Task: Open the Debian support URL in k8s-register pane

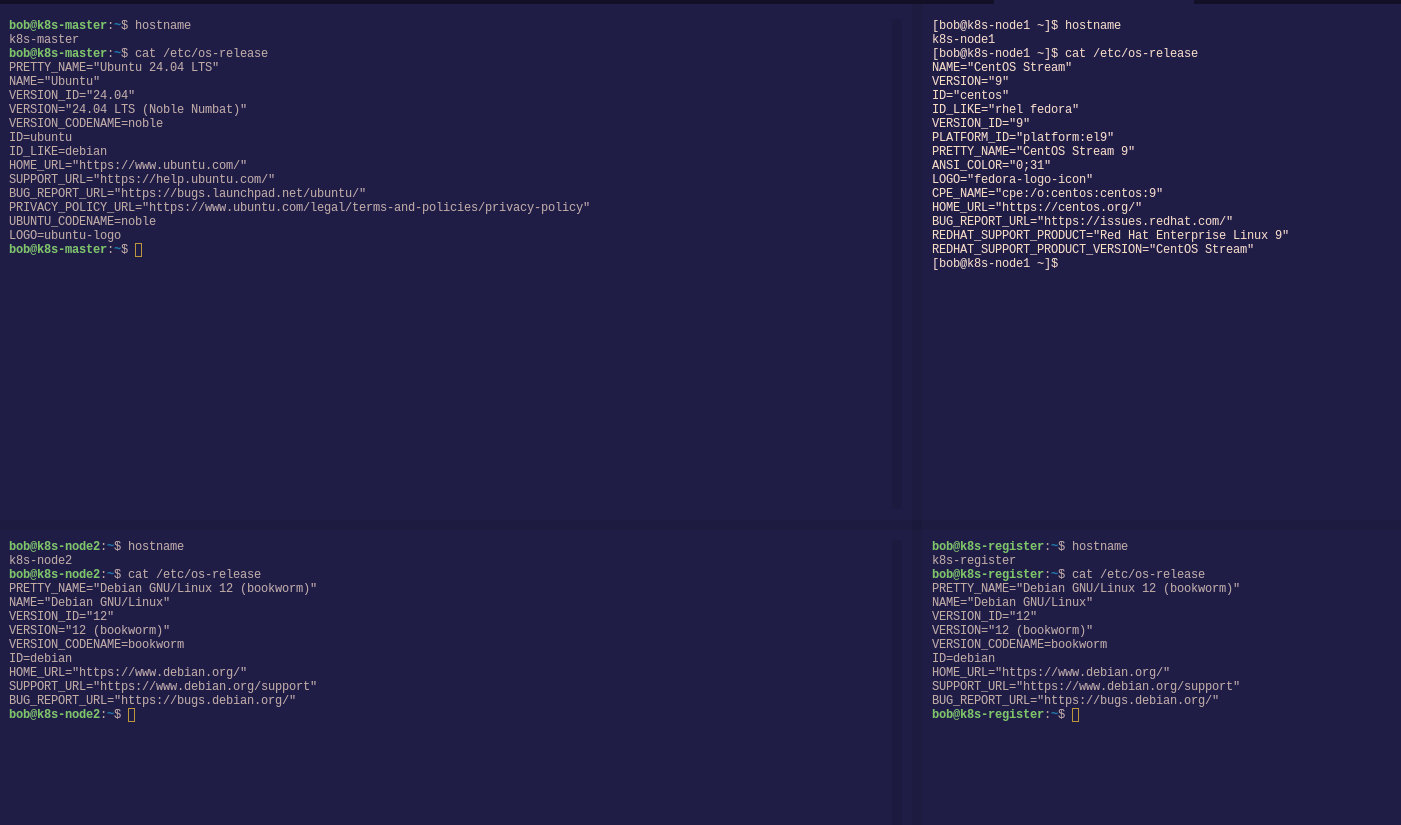Action: coord(1087,686)
